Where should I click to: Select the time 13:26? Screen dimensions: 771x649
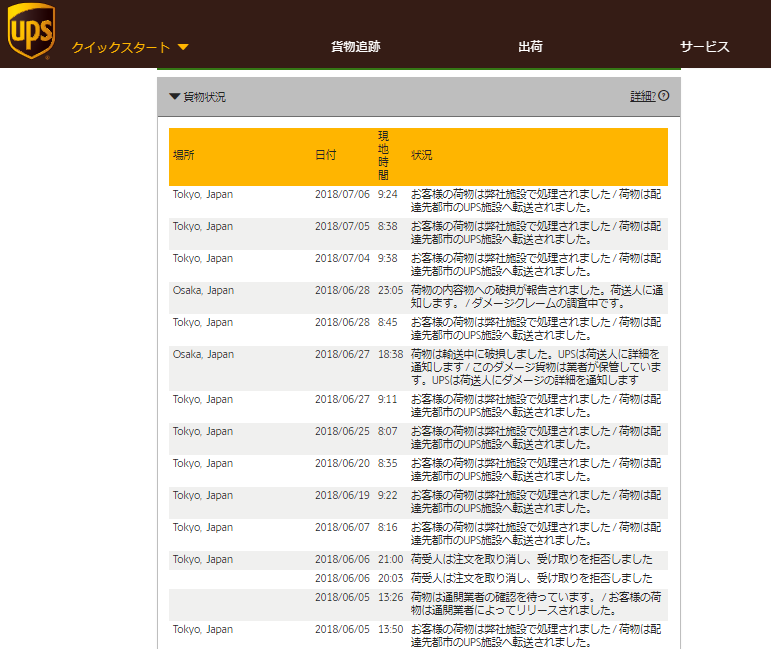[390, 597]
